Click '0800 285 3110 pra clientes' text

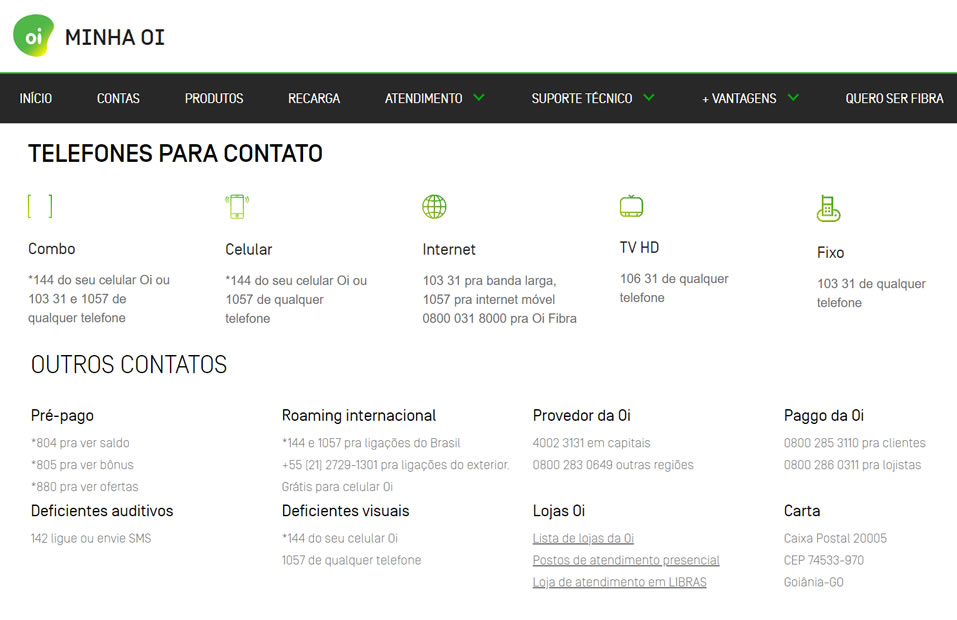click(x=854, y=443)
